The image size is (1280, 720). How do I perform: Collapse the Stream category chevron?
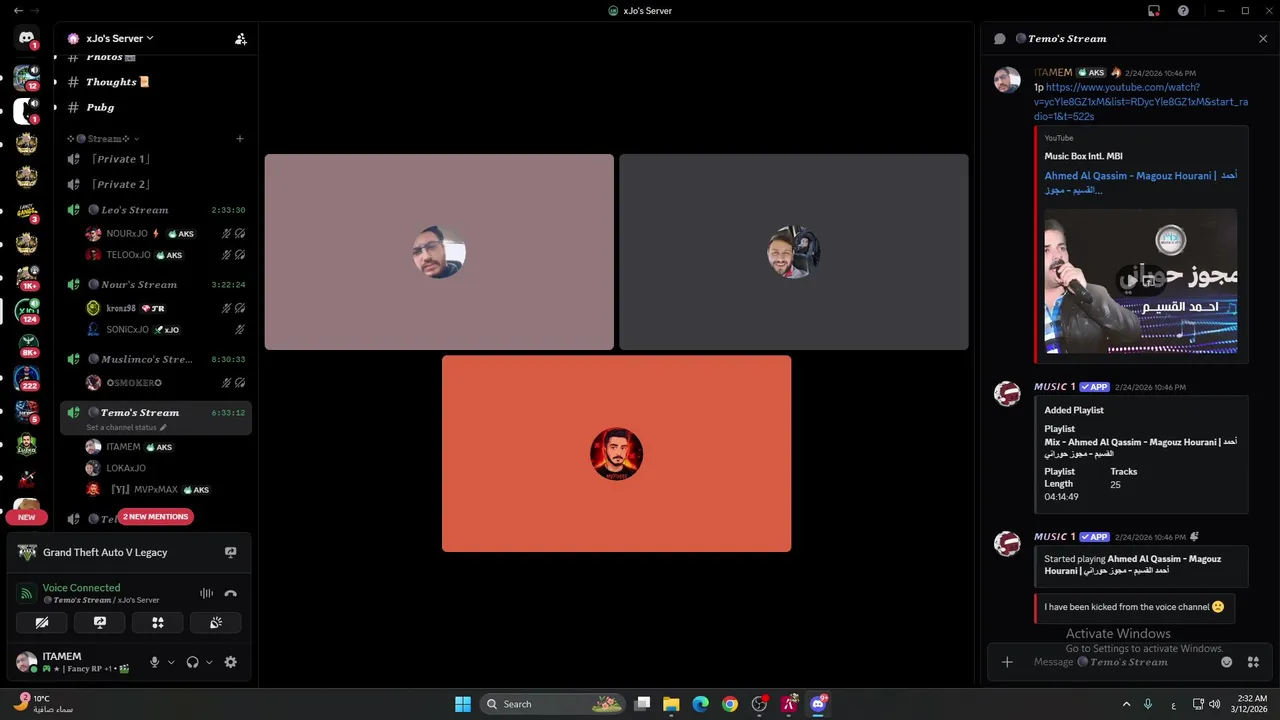(137, 139)
